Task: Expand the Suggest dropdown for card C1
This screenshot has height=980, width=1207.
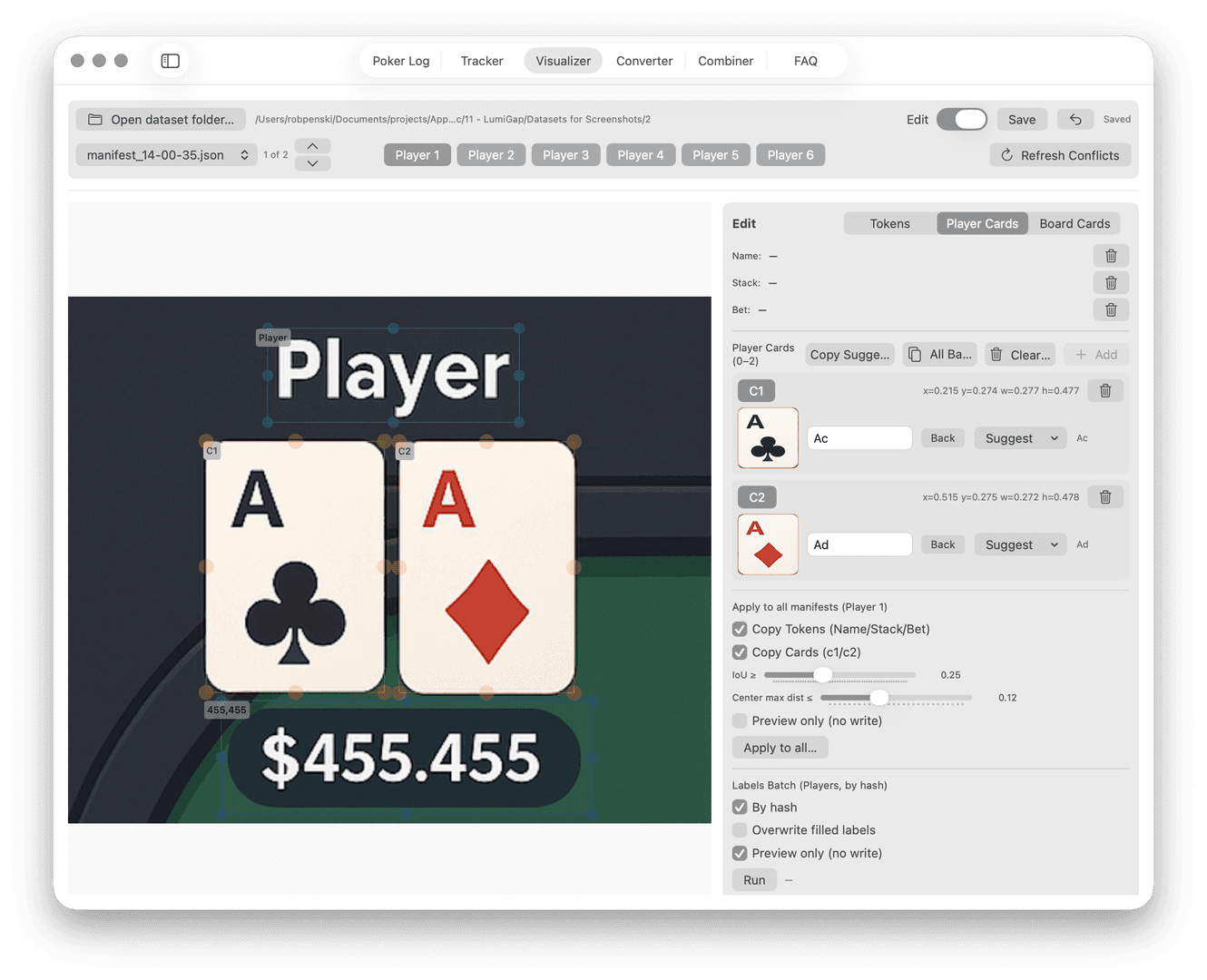Action: [x=1021, y=438]
